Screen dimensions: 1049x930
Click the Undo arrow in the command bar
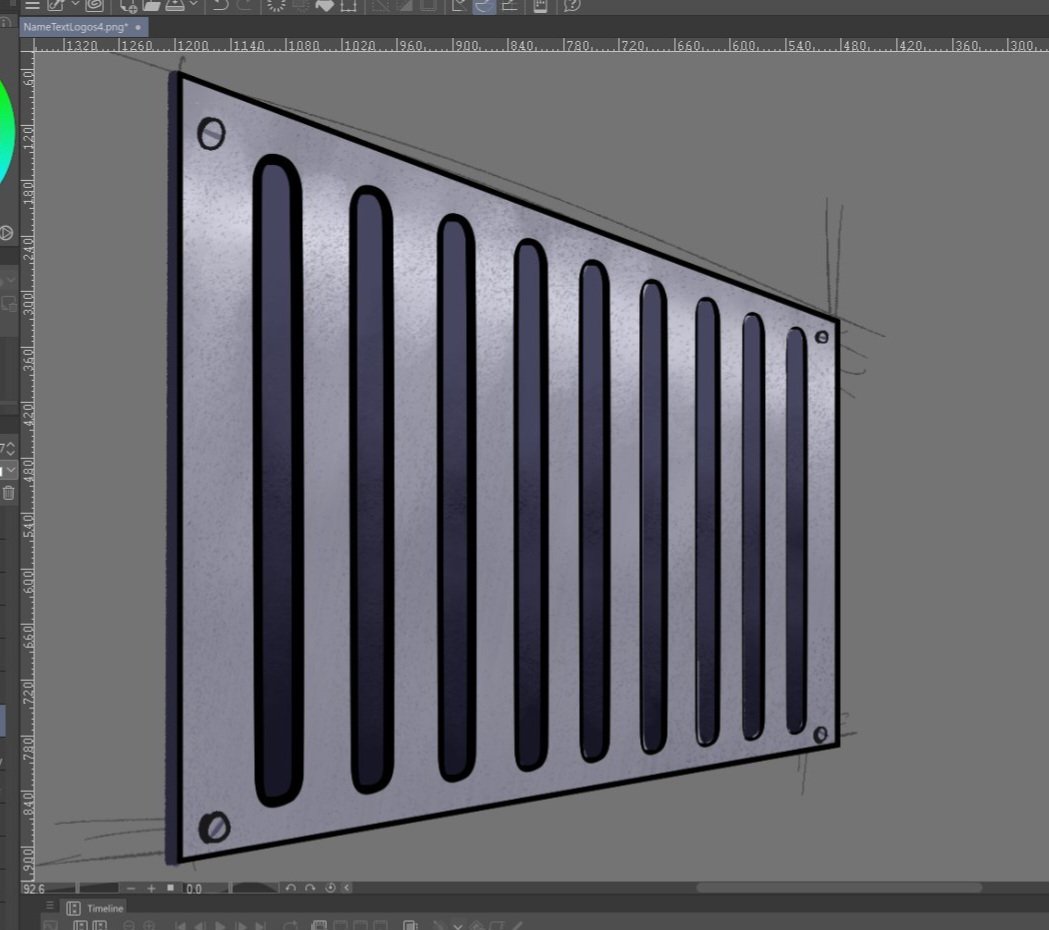click(220, 5)
